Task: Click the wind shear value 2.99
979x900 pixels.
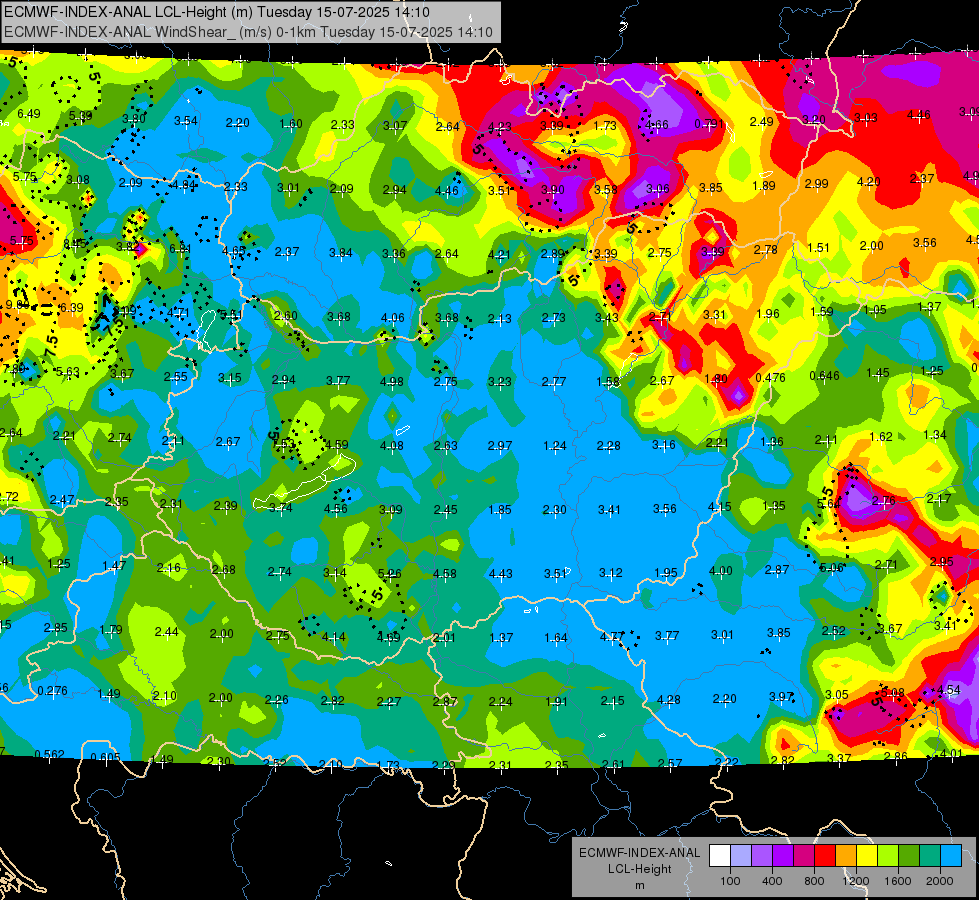Action: tap(817, 183)
